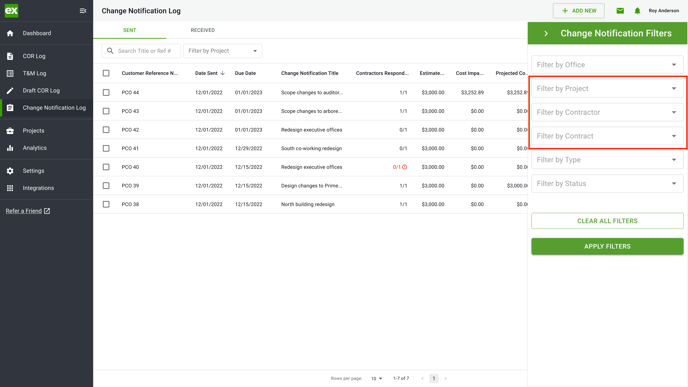Collapse the filters panel chevron
Screen dimensions: 688x387
click(546, 33)
